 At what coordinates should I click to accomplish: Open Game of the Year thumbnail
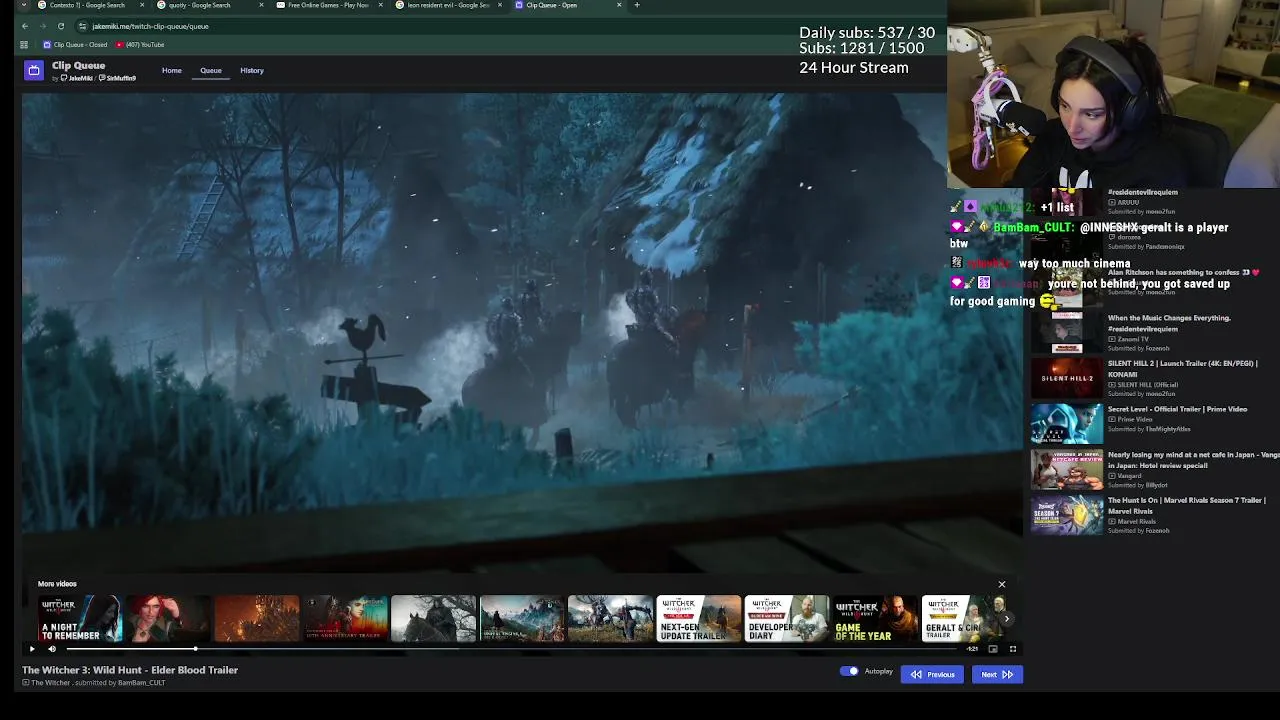[x=875, y=618]
